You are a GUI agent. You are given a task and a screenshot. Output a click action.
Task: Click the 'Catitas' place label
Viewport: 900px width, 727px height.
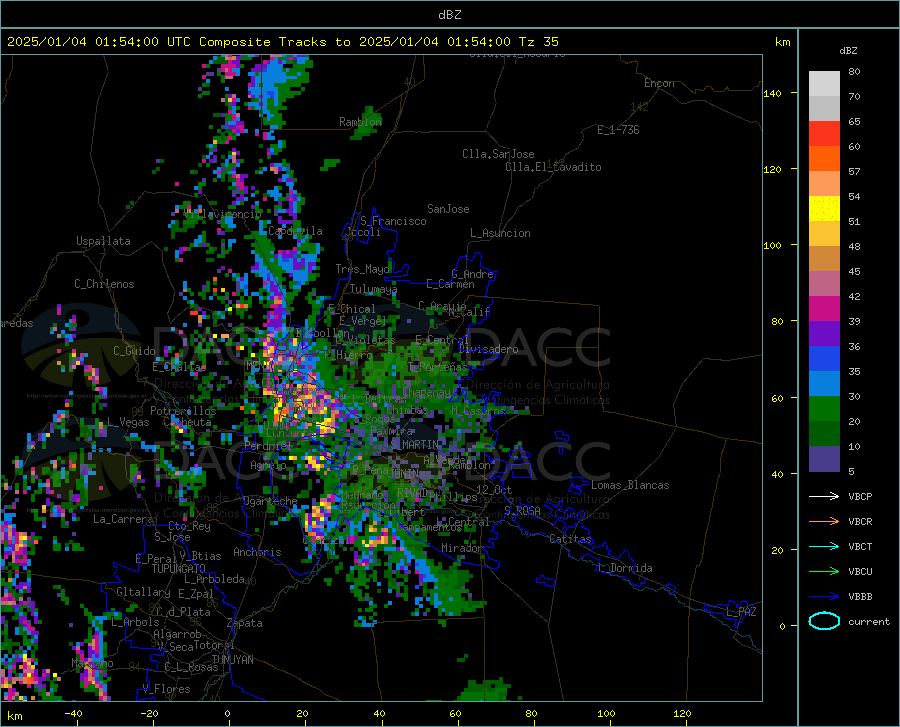tap(571, 538)
